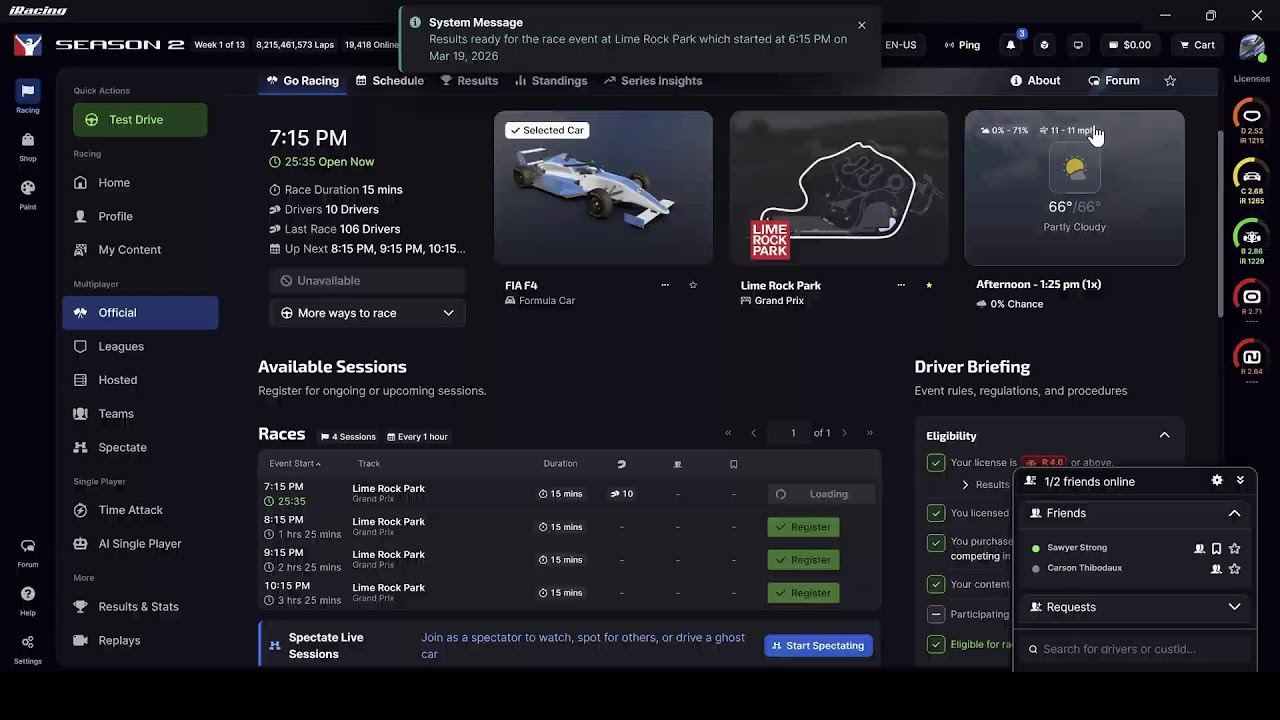The height and width of the screenshot is (720, 1280).
Task: Open the formula license badge B 2.86
Action: click(1252, 241)
